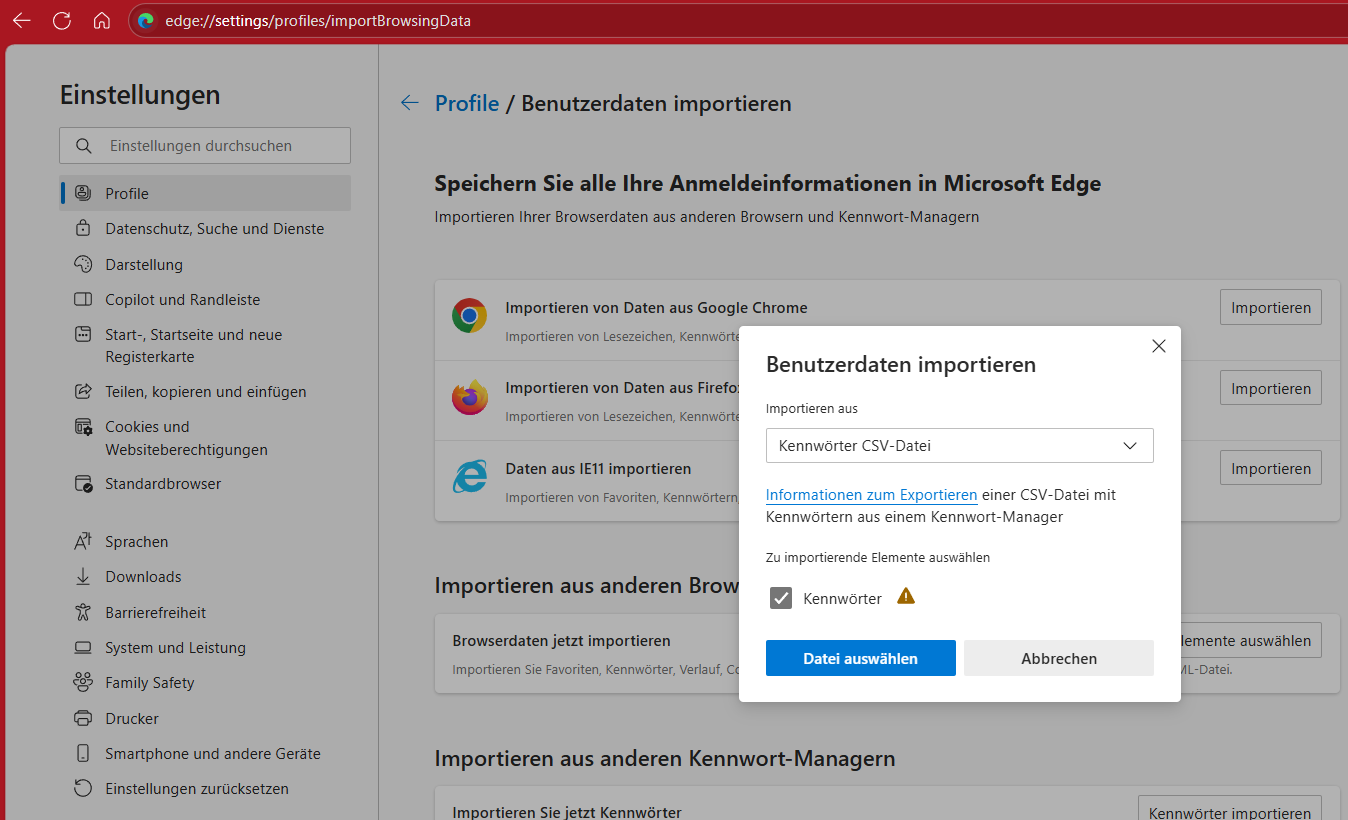
Task: Click the Downloads arrow icon
Action: point(84,577)
